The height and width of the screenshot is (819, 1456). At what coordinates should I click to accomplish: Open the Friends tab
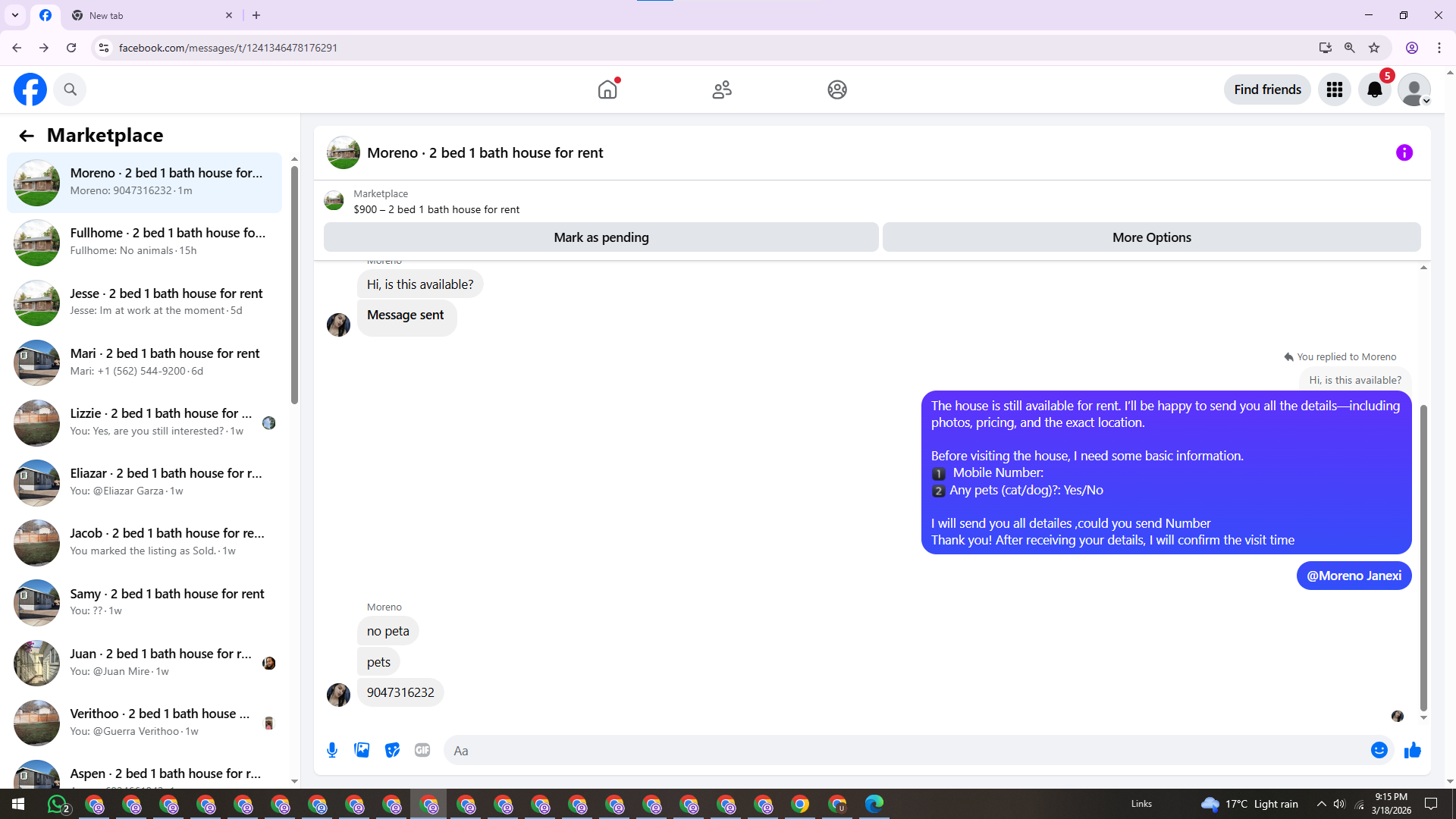(722, 89)
